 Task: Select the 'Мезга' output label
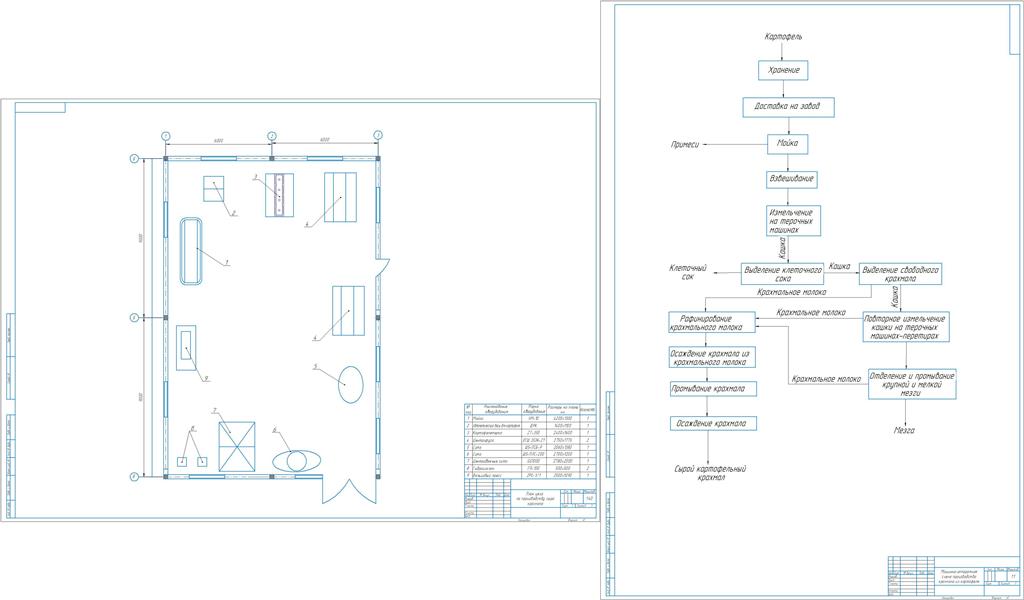click(x=904, y=431)
